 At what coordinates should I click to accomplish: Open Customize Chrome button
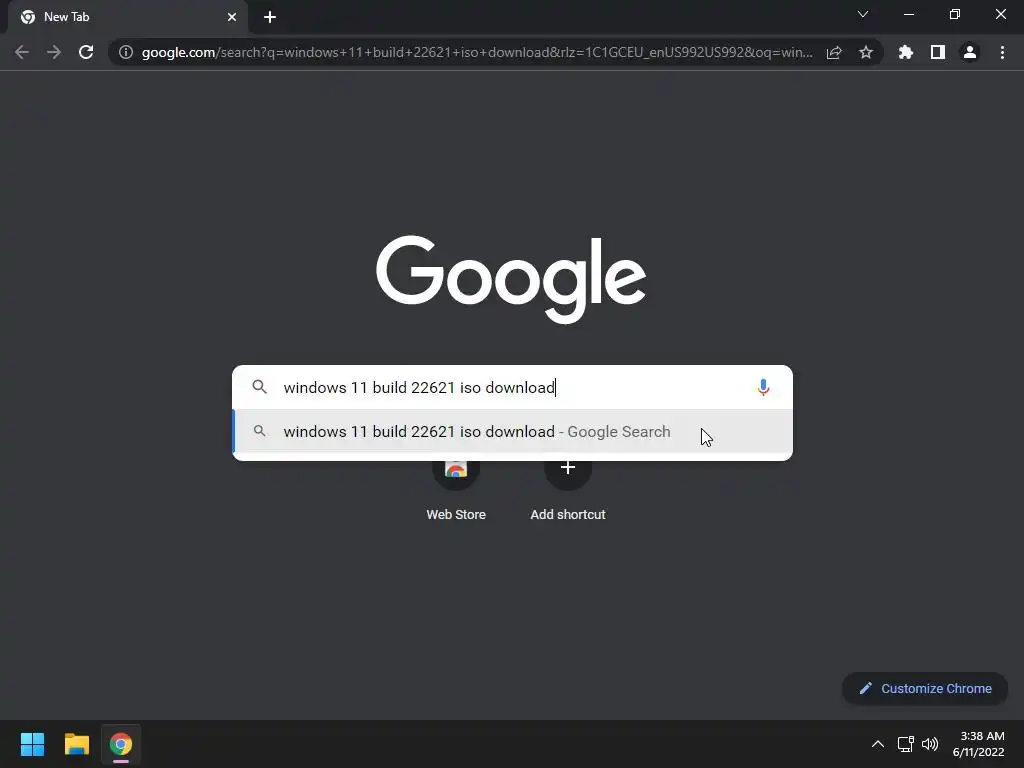[925, 688]
